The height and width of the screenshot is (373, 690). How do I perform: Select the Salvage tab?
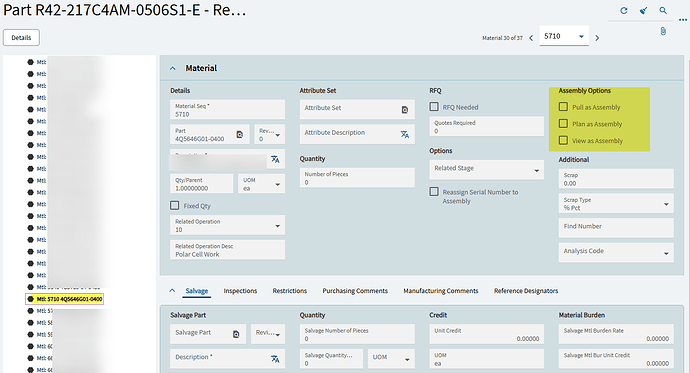click(x=197, y=291)
